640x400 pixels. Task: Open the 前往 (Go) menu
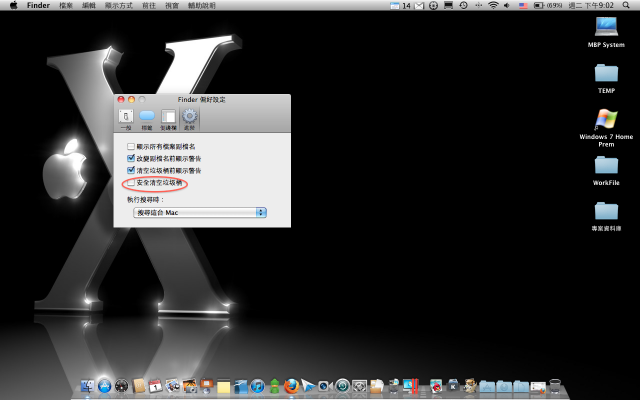[149, 5]
